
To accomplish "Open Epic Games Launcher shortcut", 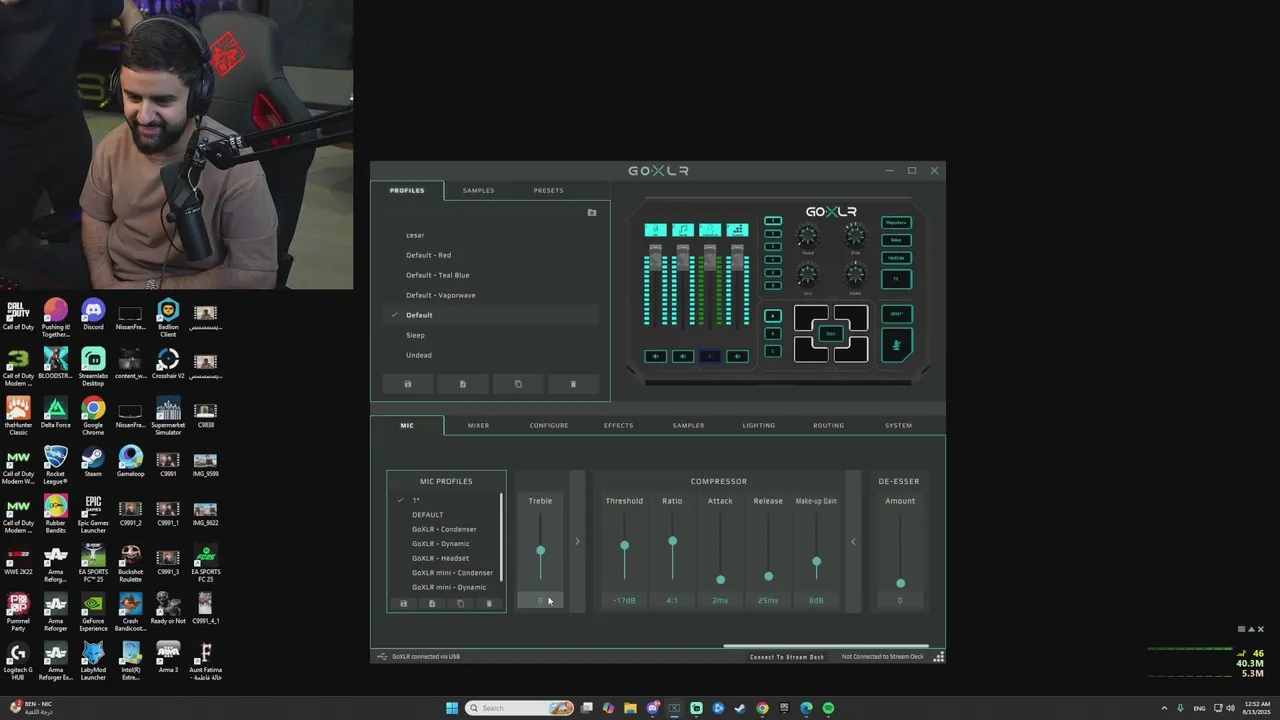I will pyautogui.click(x=93, y=513).
